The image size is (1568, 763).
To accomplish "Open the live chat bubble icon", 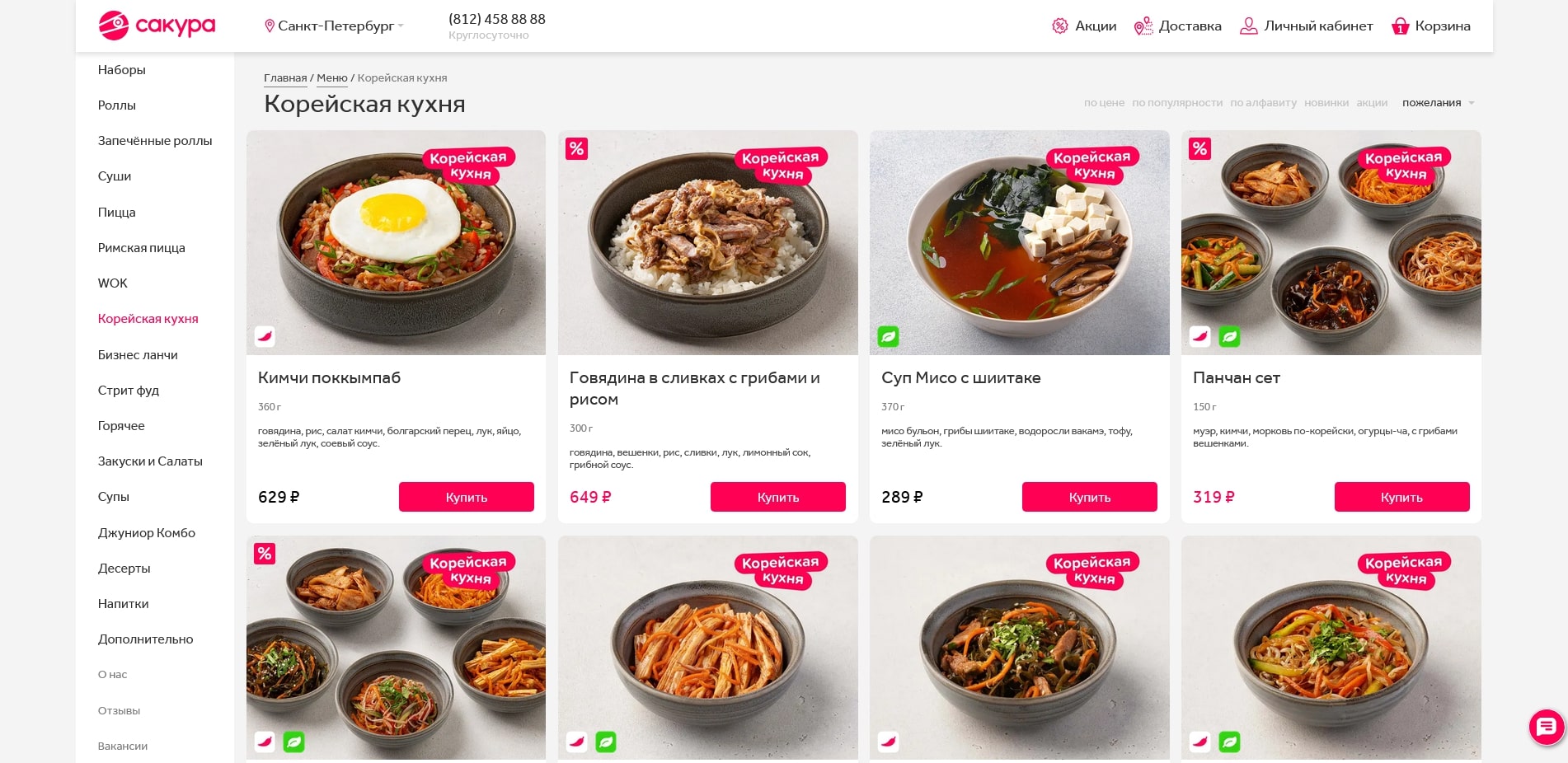I will [x=1547, y=727].
